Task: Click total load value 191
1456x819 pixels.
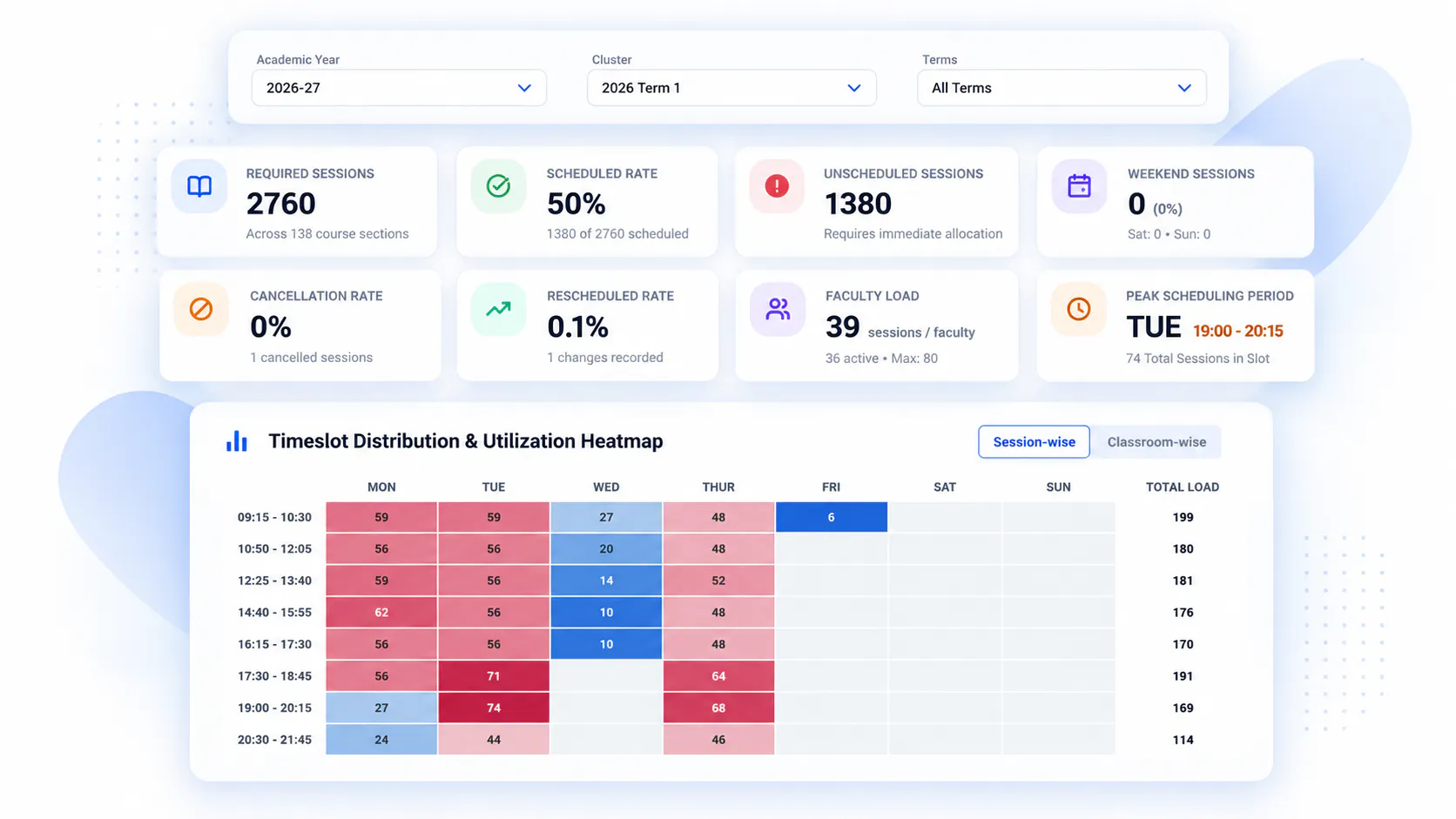Action: tap(1183, 676)
